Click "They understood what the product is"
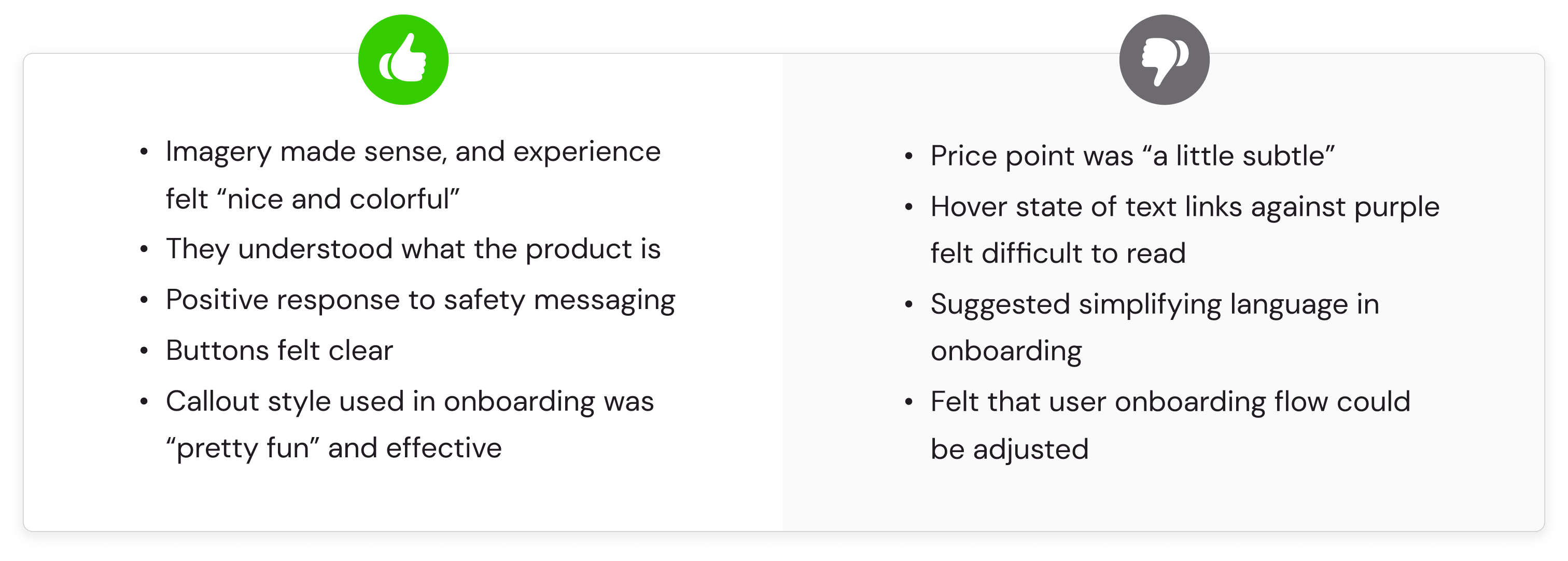The width and height of the screenshot is (1568, 561). click(413, 249)
